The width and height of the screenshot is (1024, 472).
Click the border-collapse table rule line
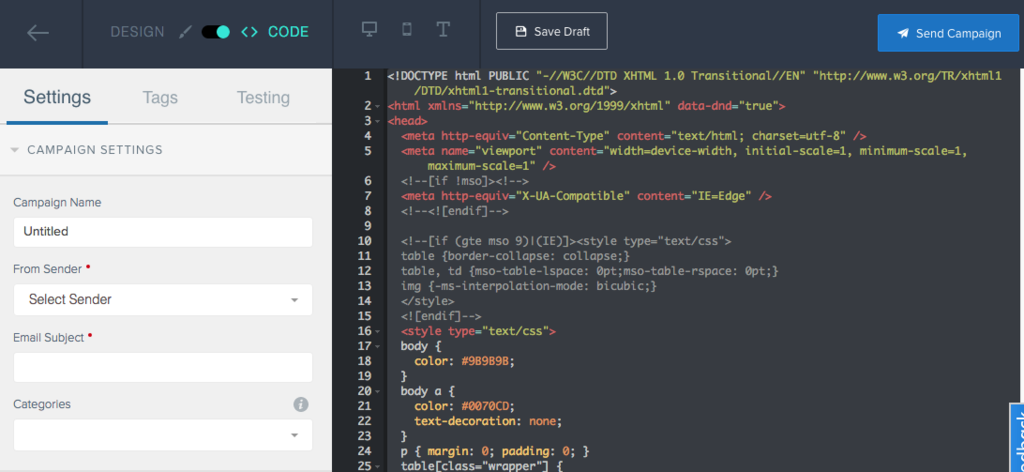pos(515,256)
